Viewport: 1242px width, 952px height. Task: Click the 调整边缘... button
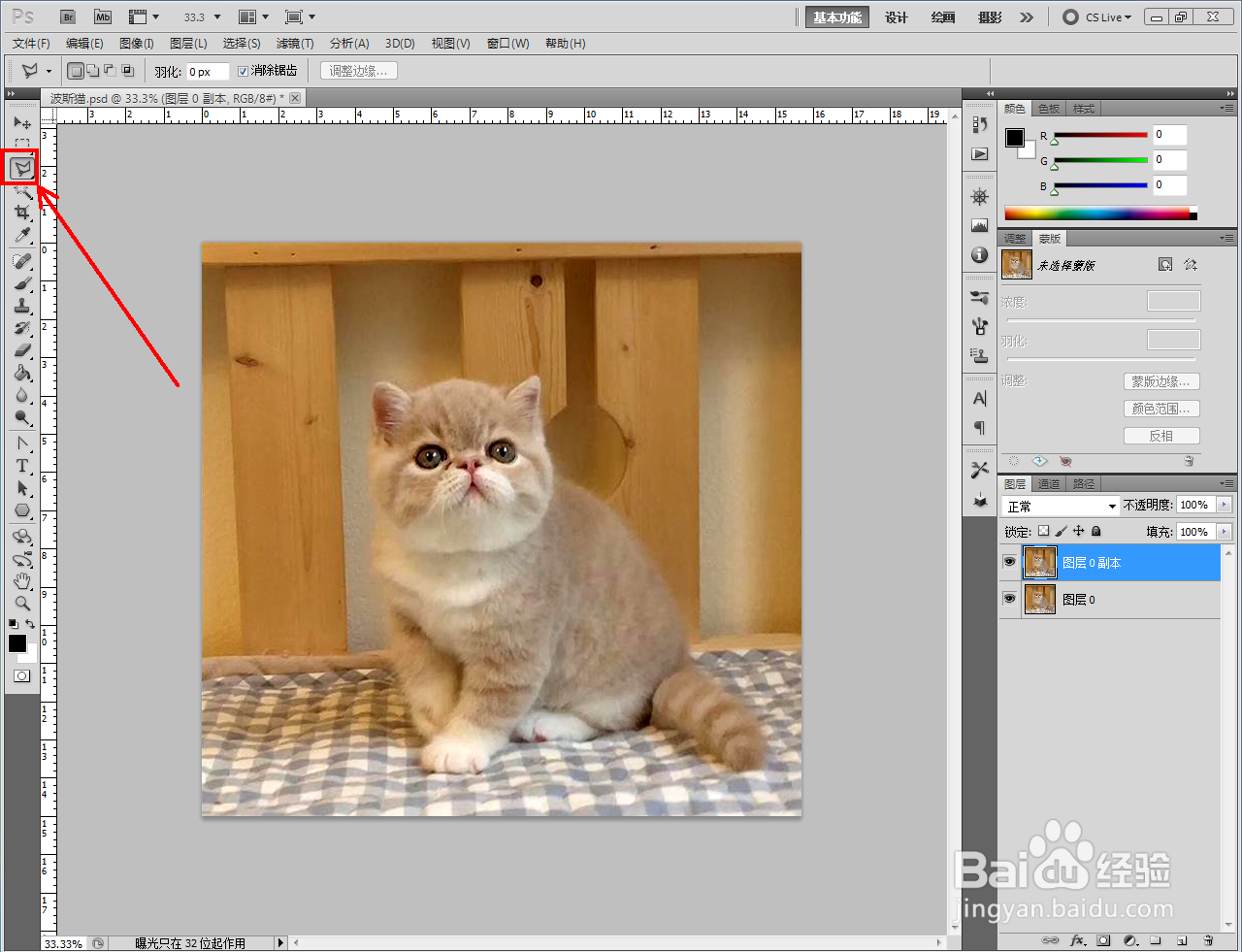358,71
